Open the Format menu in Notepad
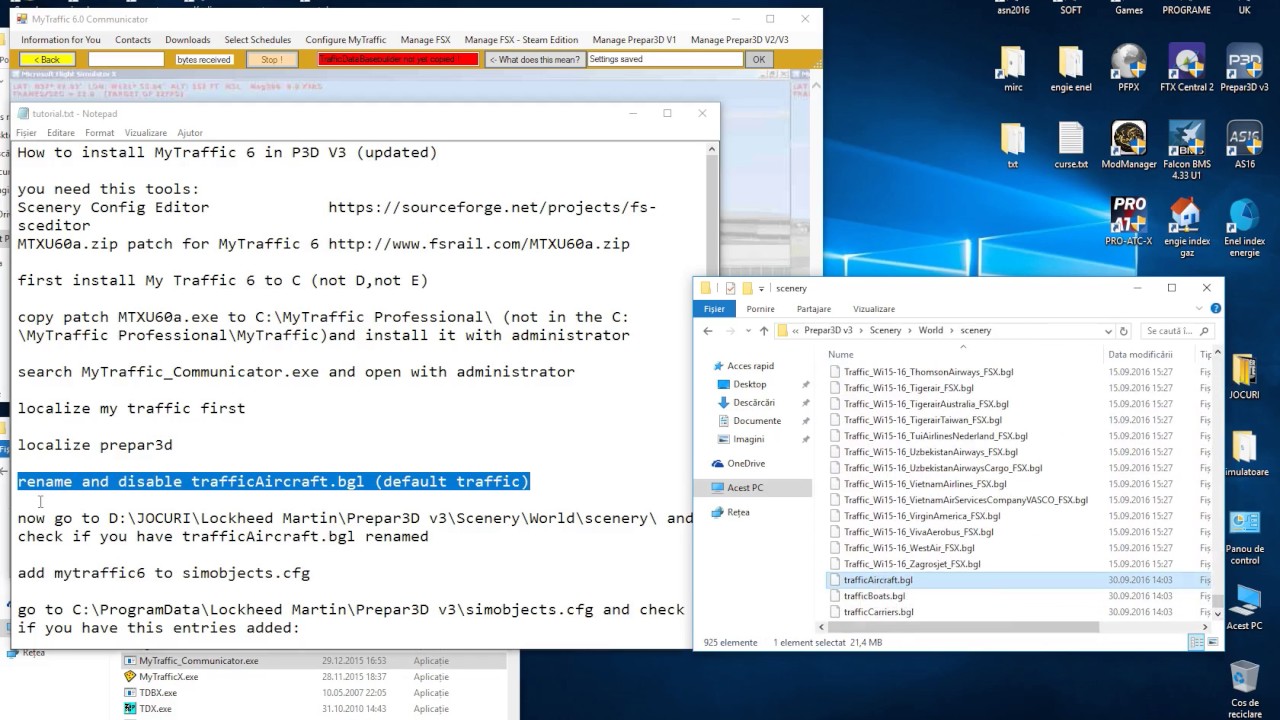Screen dimensions: 1280x720 pyautogui.click(x=99, y=133)
